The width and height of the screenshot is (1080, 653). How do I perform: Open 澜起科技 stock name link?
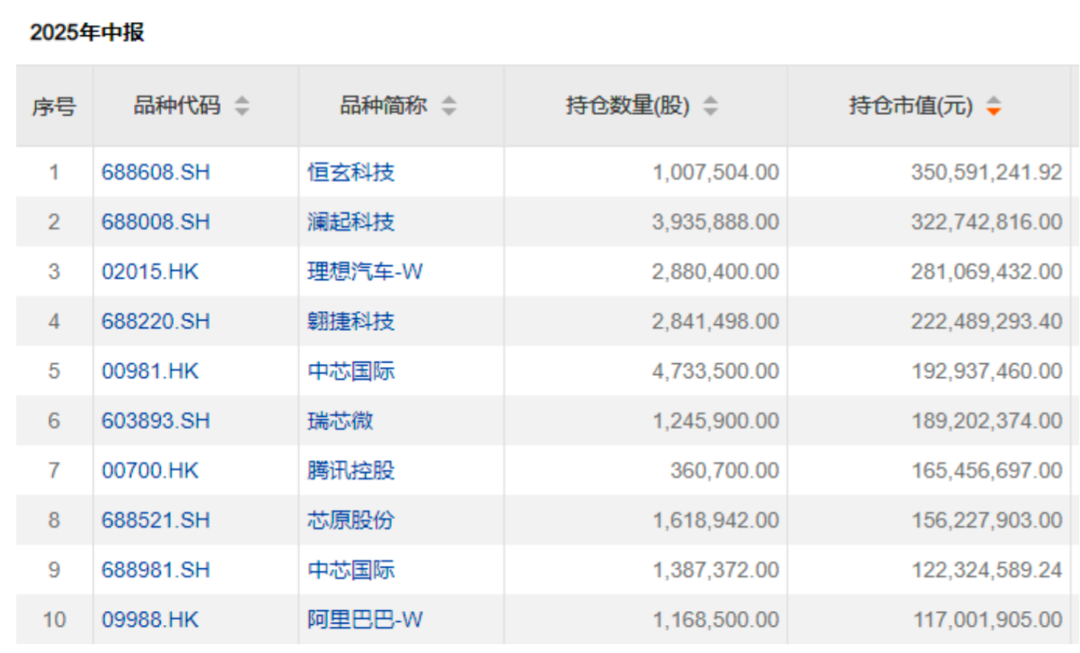[x=351, y=222]
